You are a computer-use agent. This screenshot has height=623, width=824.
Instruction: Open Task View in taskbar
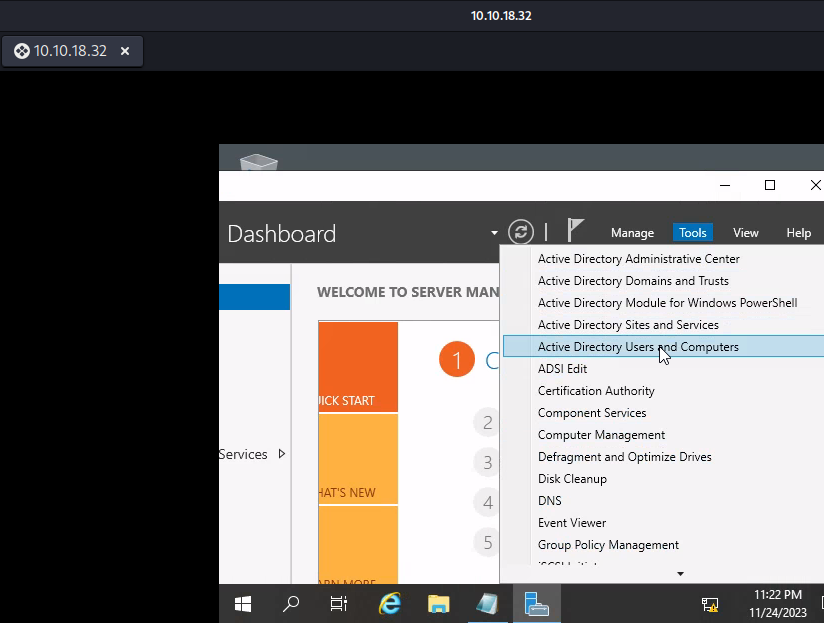(339, 604)
